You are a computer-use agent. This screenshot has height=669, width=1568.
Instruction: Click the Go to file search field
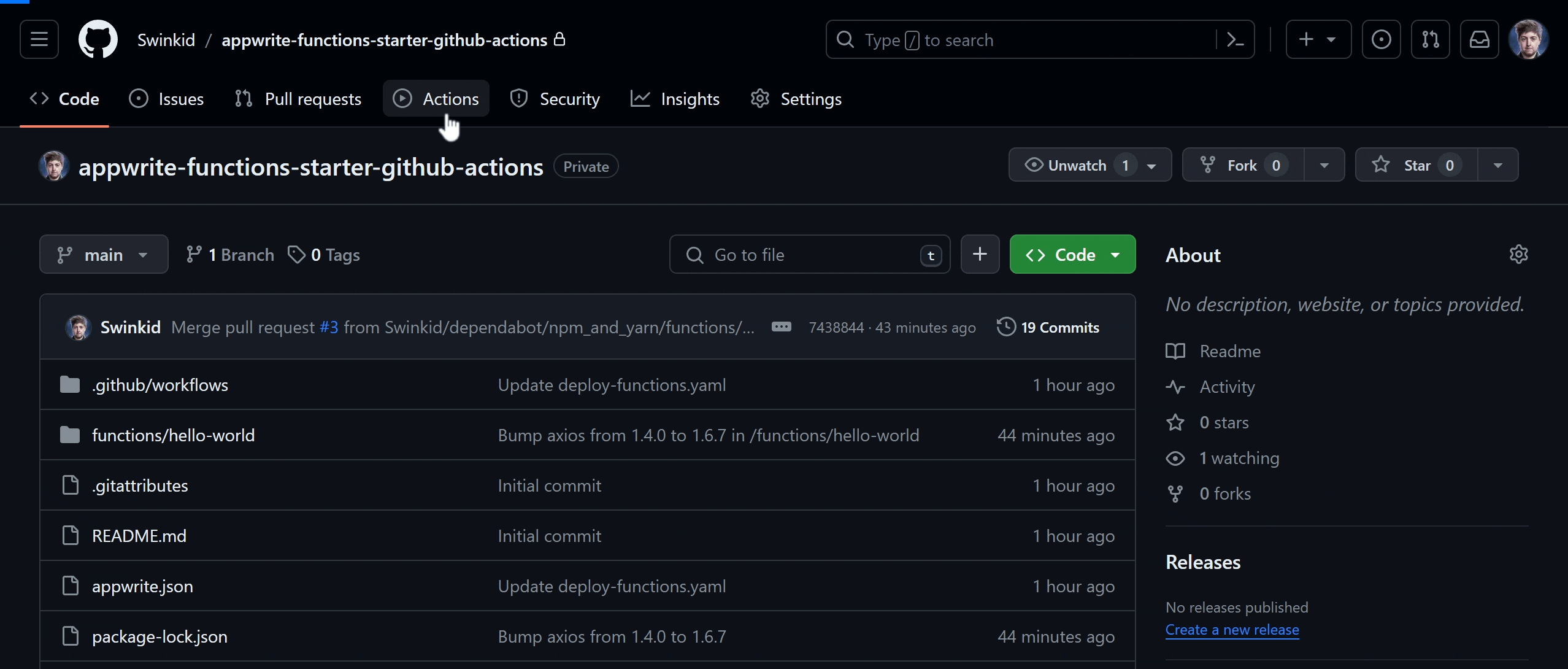(810, 253)
